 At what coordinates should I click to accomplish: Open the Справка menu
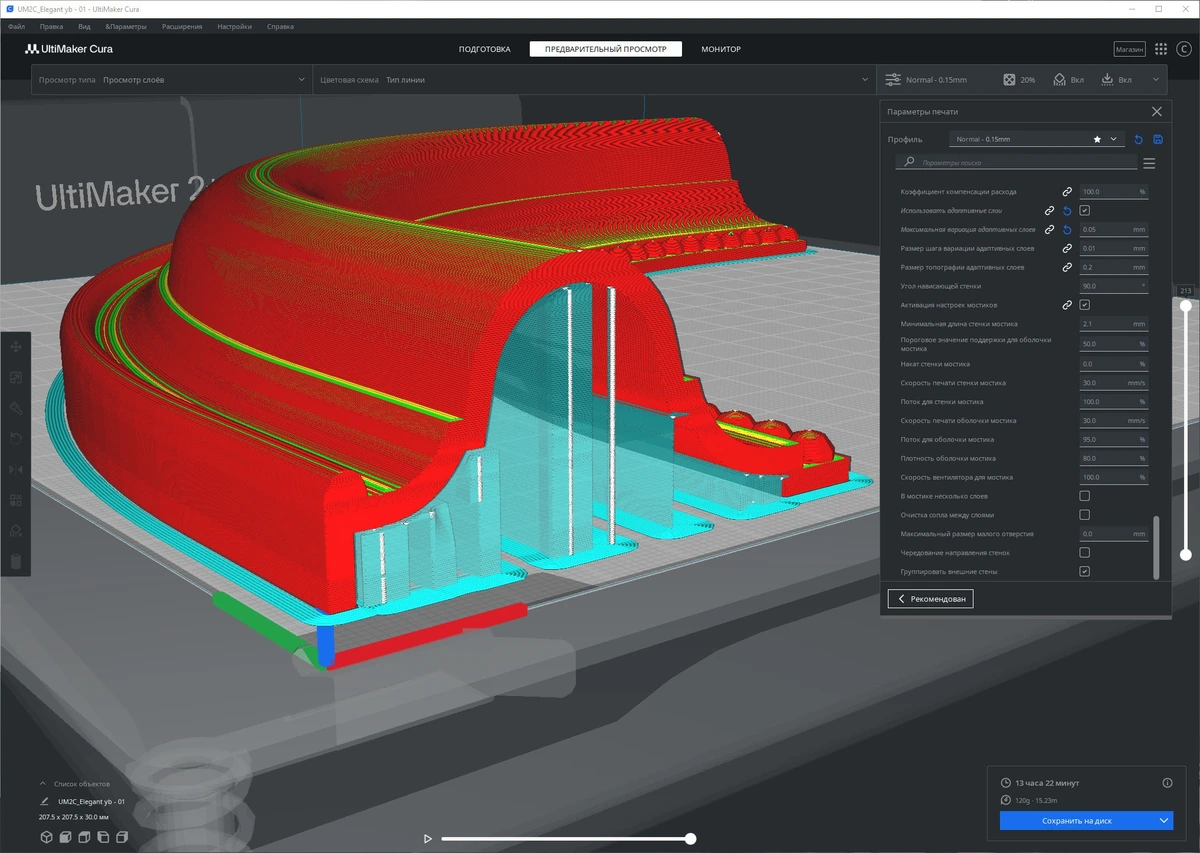pos(280,27)
